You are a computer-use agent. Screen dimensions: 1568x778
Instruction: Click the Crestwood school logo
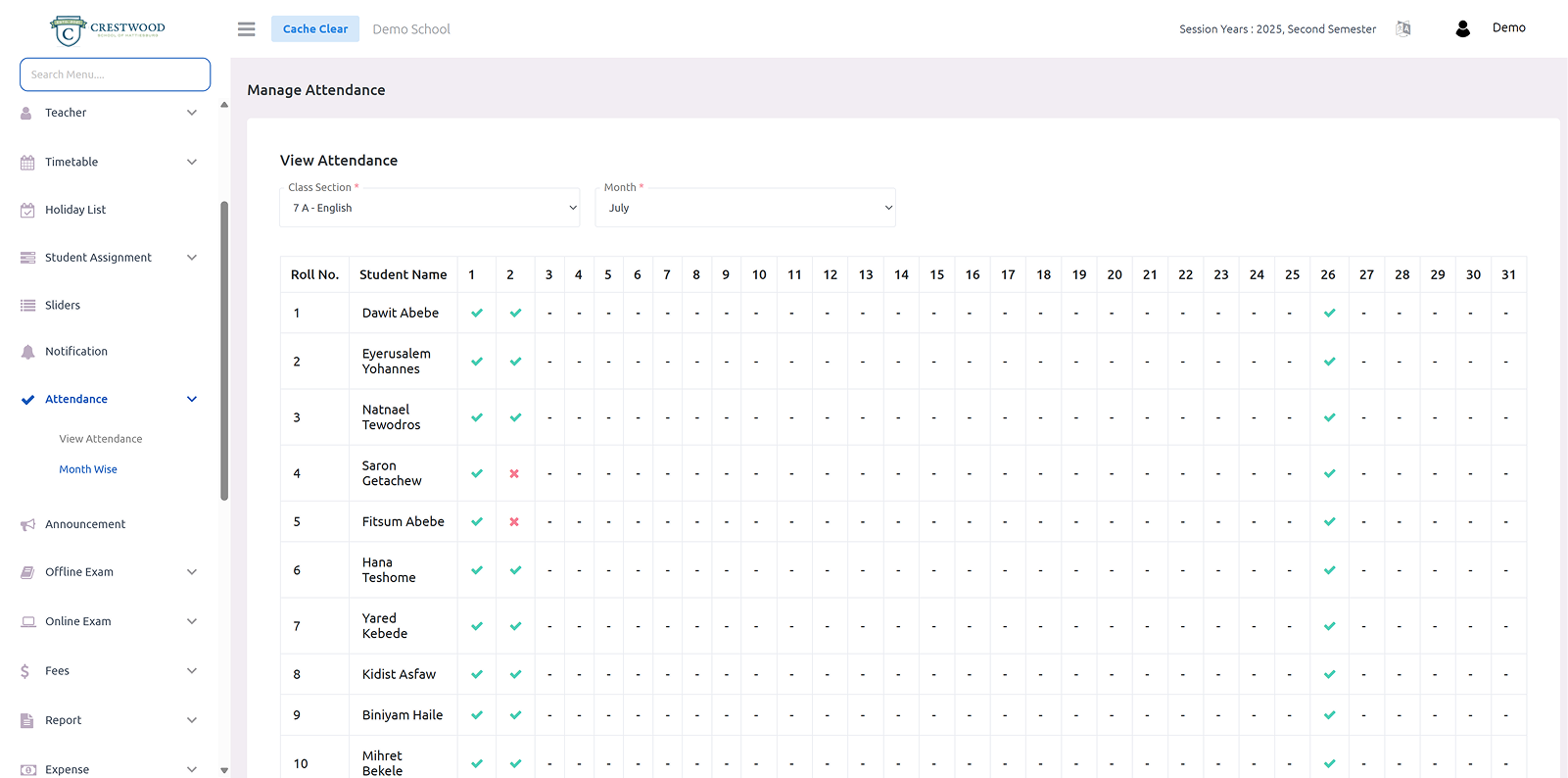tap(108, 30)
